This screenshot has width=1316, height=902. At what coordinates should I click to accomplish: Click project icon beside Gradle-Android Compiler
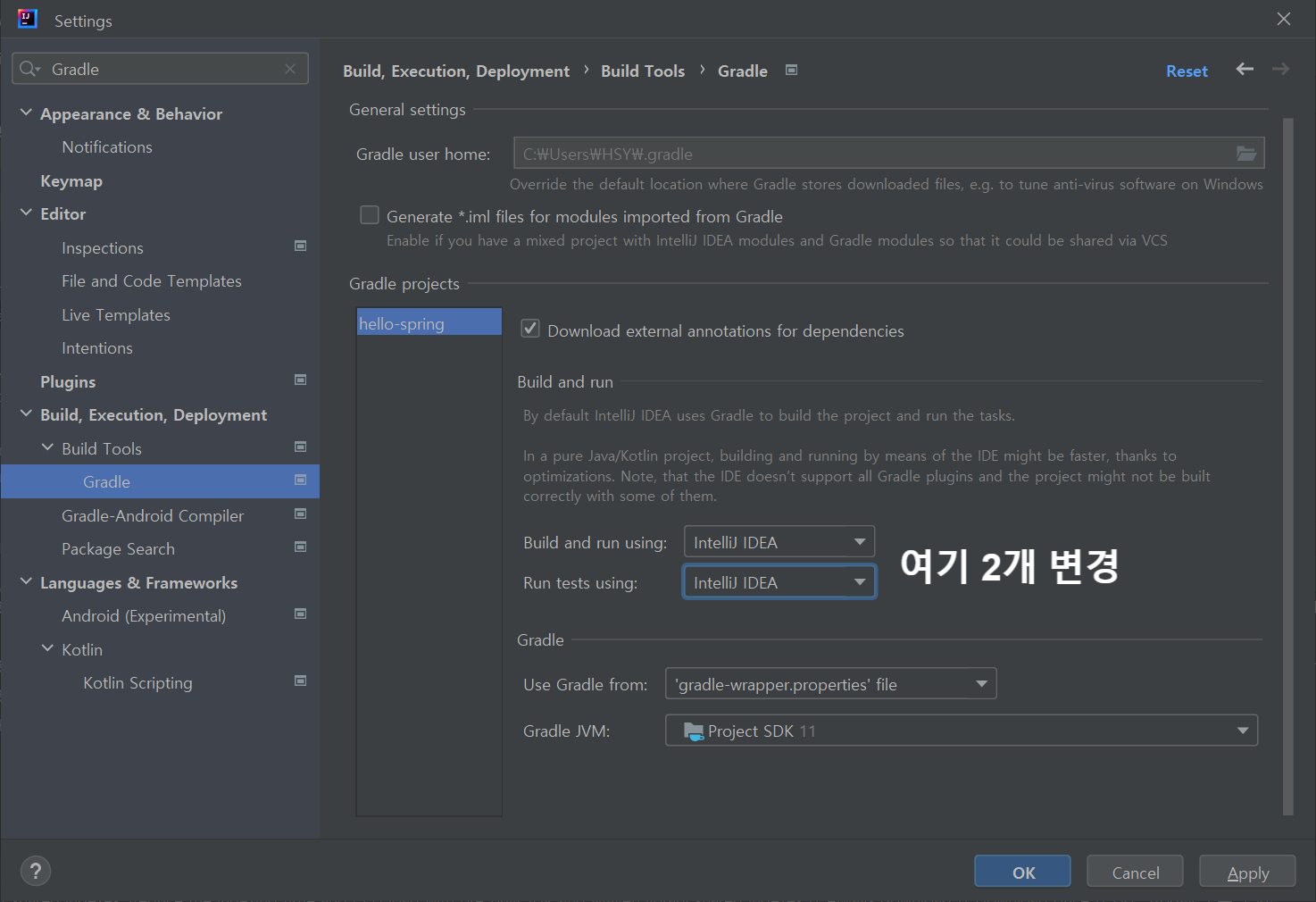coord(301,514)
